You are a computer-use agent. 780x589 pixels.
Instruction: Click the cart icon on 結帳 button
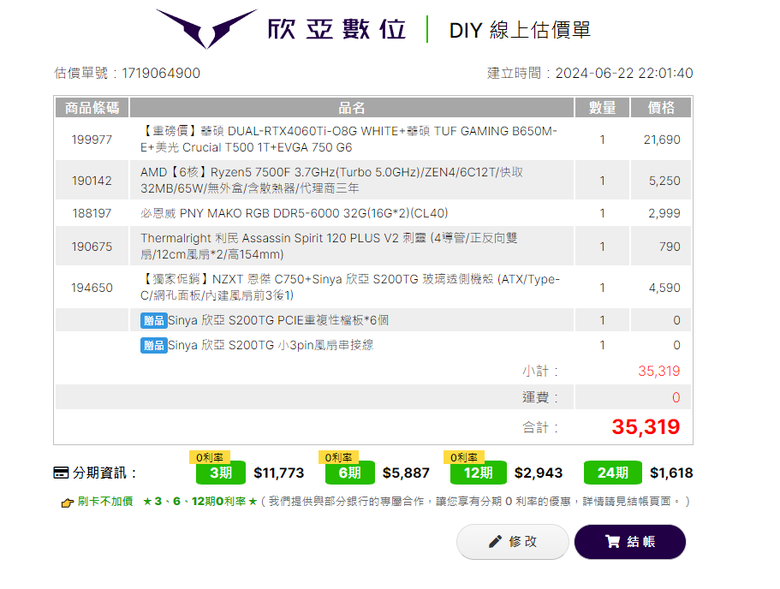click(612, 541)
